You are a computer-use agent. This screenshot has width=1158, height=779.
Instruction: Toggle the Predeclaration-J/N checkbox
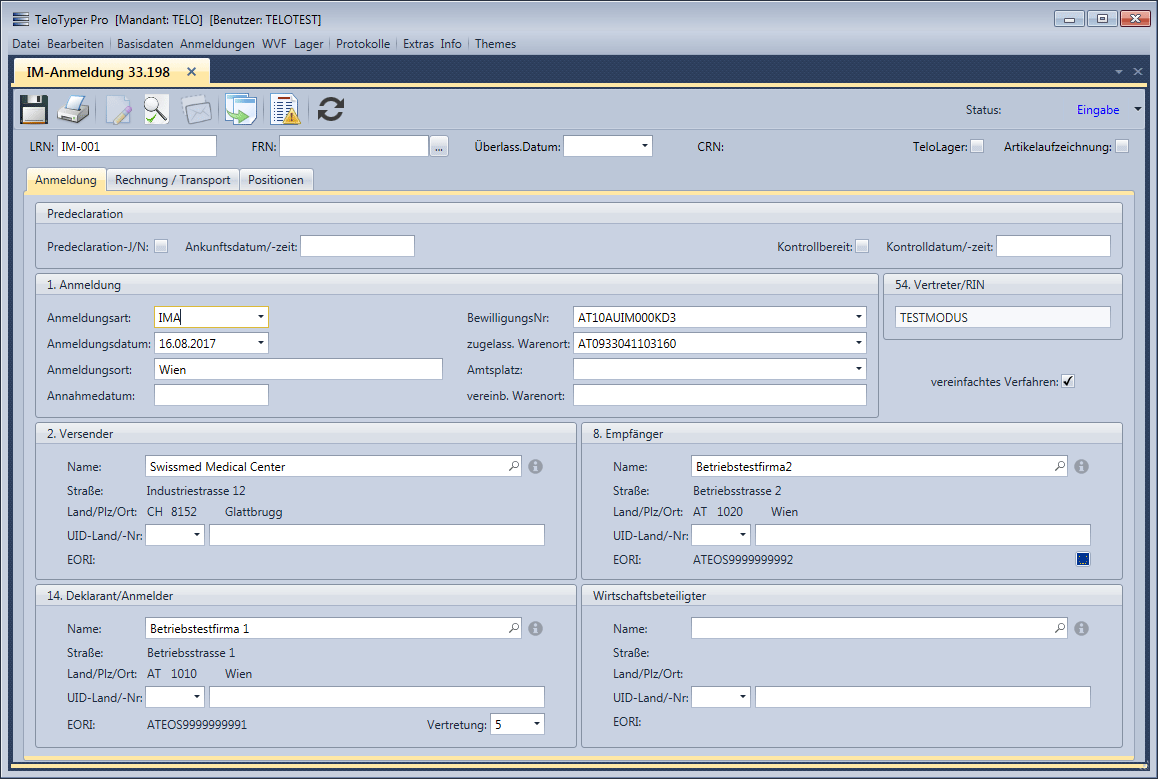161,246
